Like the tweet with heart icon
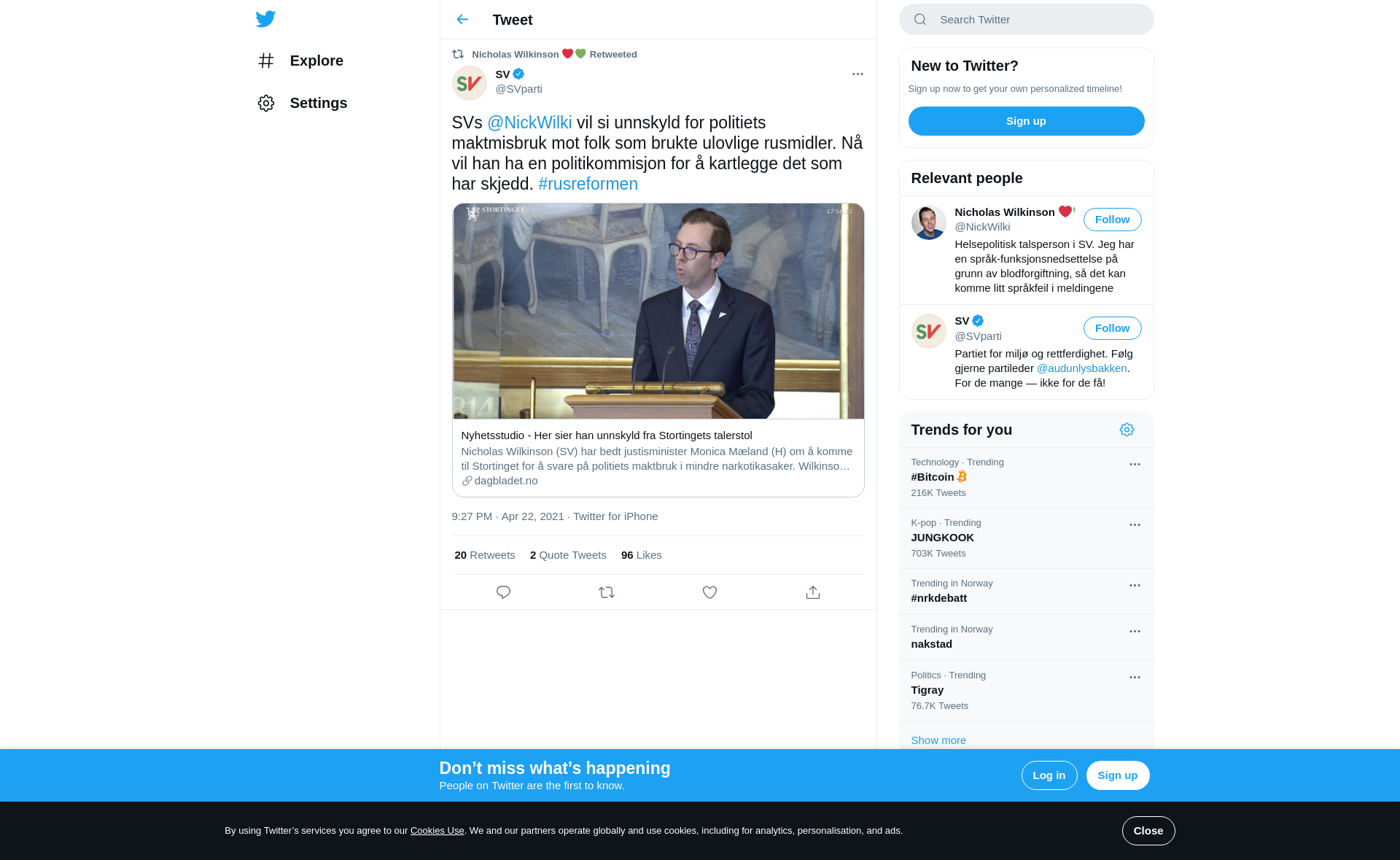This screenshot has width=1400, height=860. pyautogui.click(x=709, y=592)
